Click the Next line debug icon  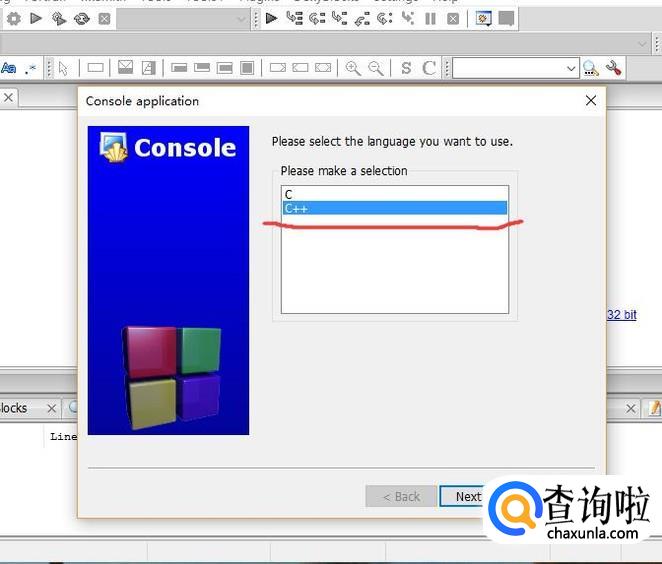click(317, 18)
